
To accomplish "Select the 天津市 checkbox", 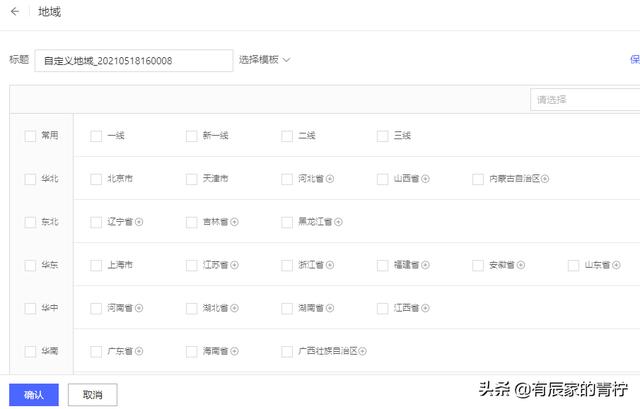I will pos(191,179).
